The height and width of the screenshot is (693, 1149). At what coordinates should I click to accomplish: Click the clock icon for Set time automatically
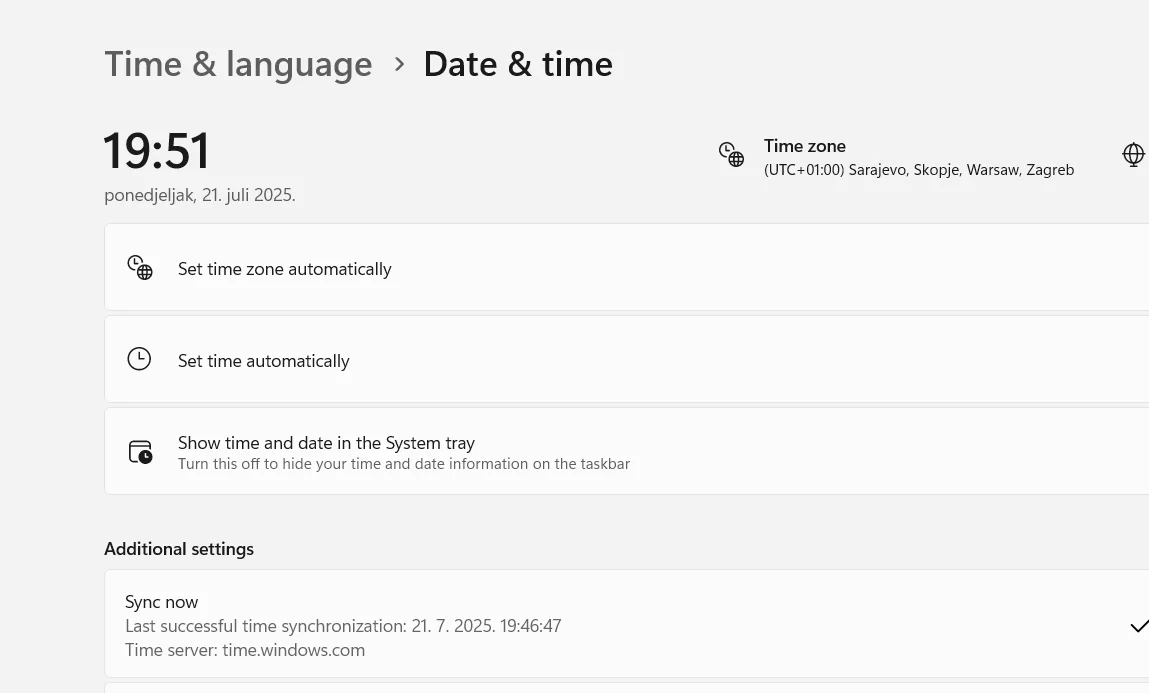point(139,359)
